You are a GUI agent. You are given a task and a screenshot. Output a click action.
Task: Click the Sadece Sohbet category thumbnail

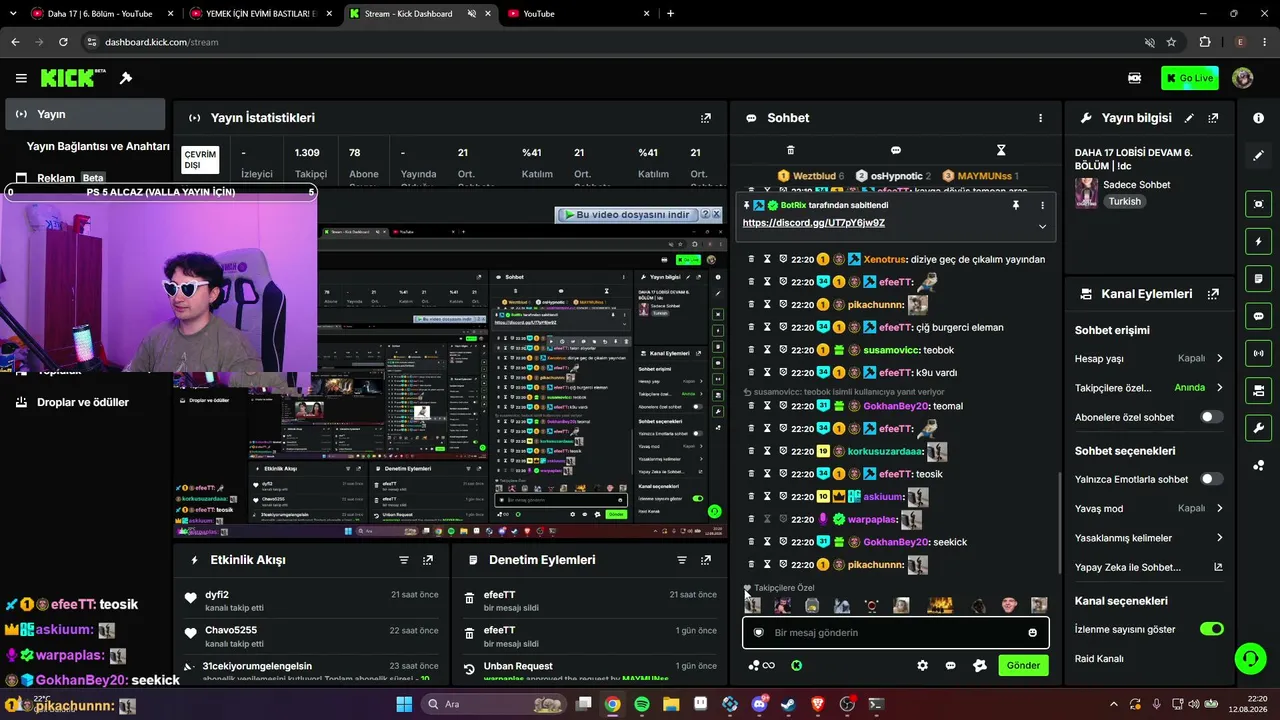pyautogui.click(x=1087, y=193)
